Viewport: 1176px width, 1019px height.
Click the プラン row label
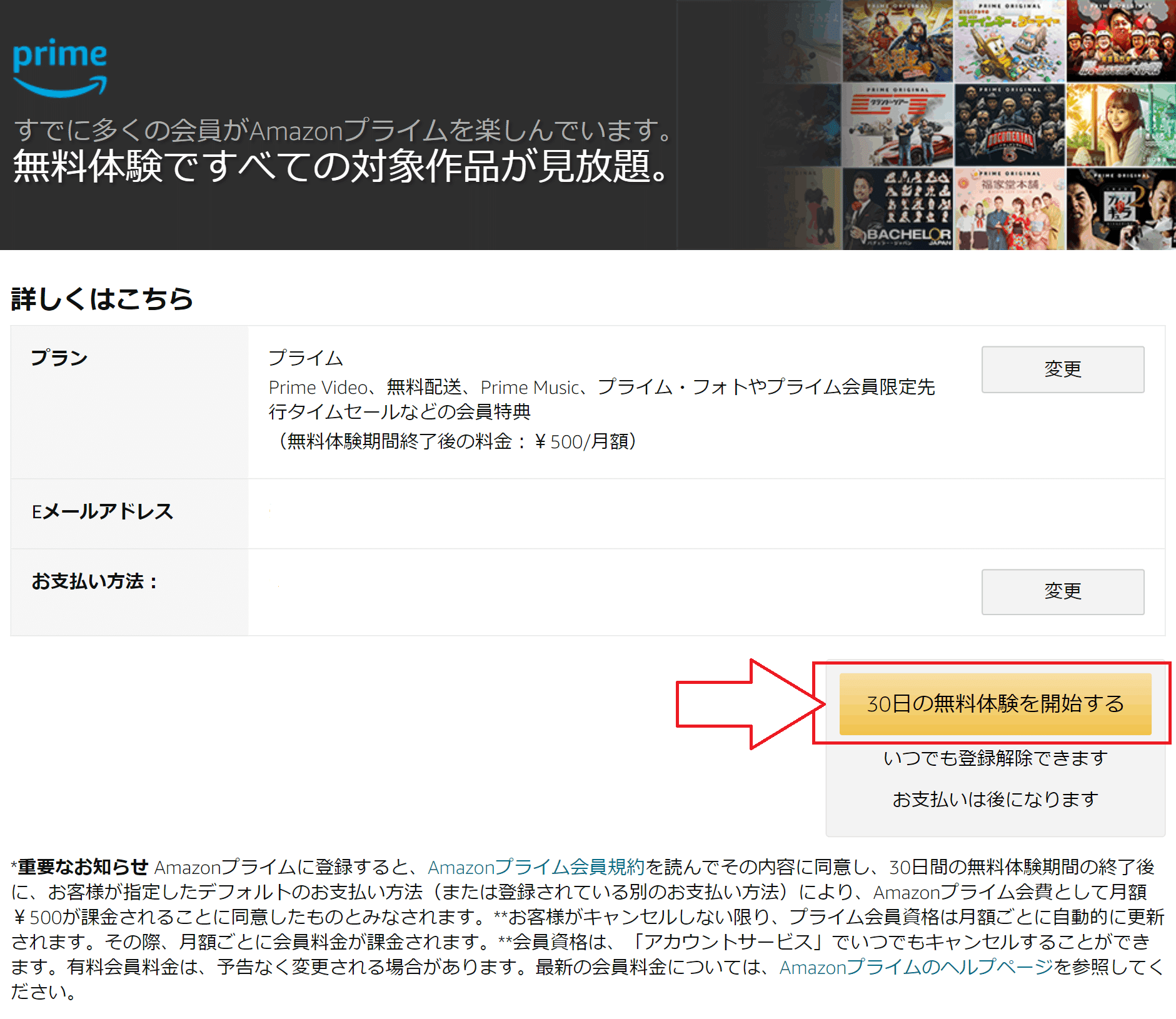59,358
